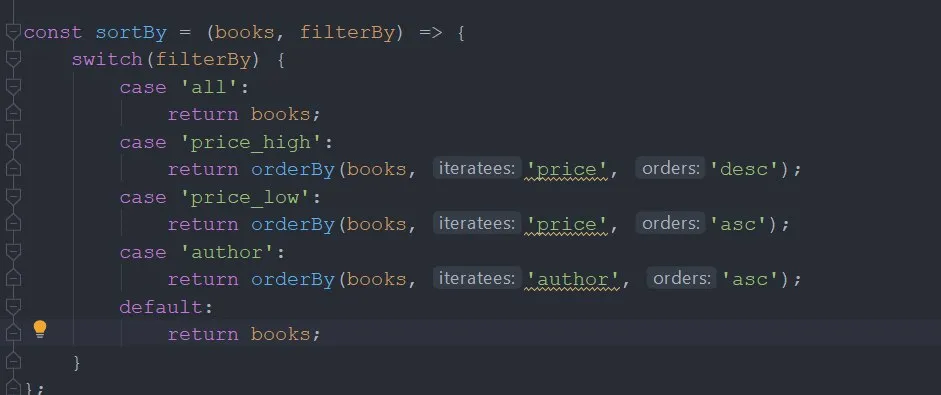Click the underlined 'author' string literal
941x395 pixels.
[572, 279]
